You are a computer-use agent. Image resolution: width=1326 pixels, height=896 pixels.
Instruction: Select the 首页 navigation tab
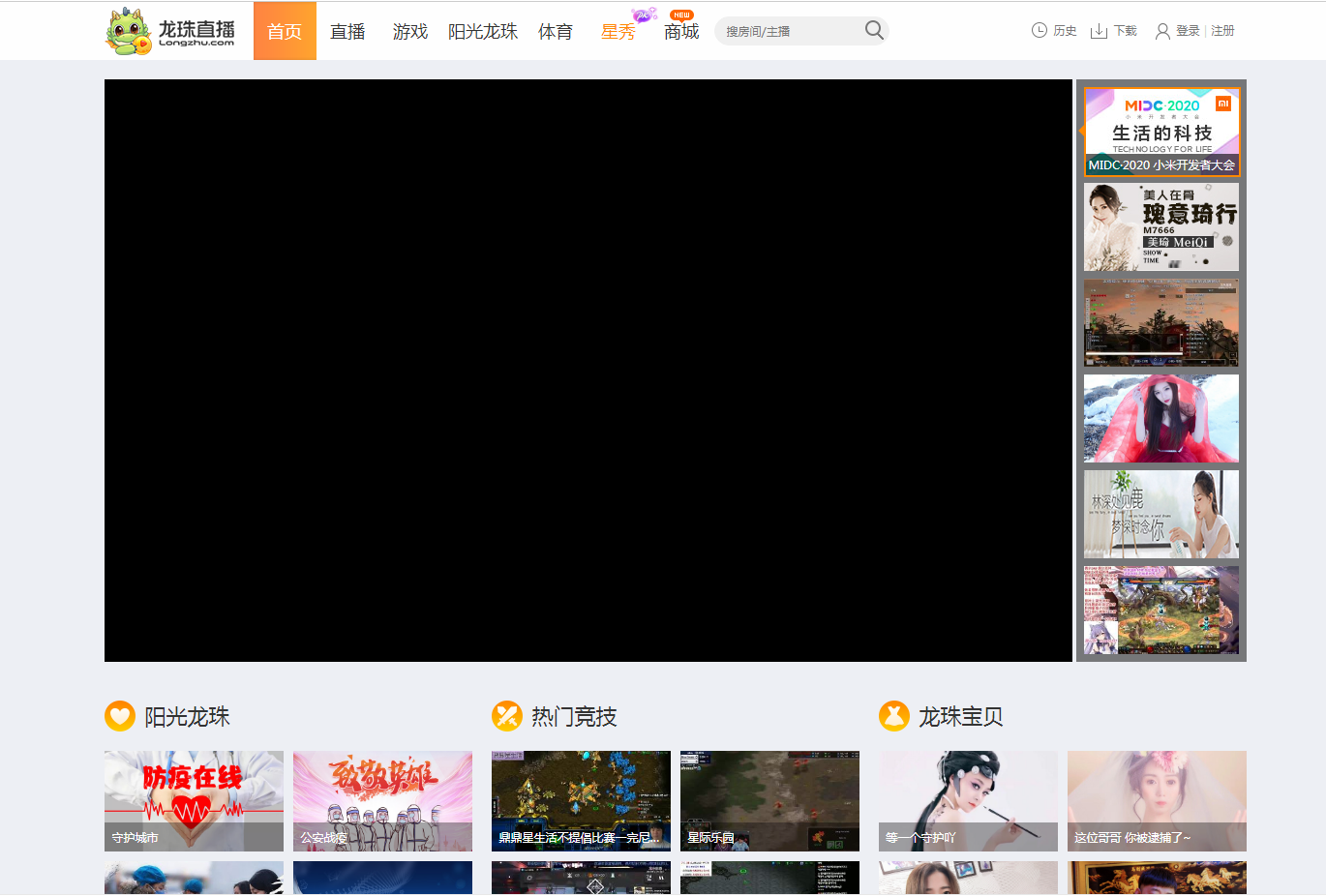tap(285, 31)
